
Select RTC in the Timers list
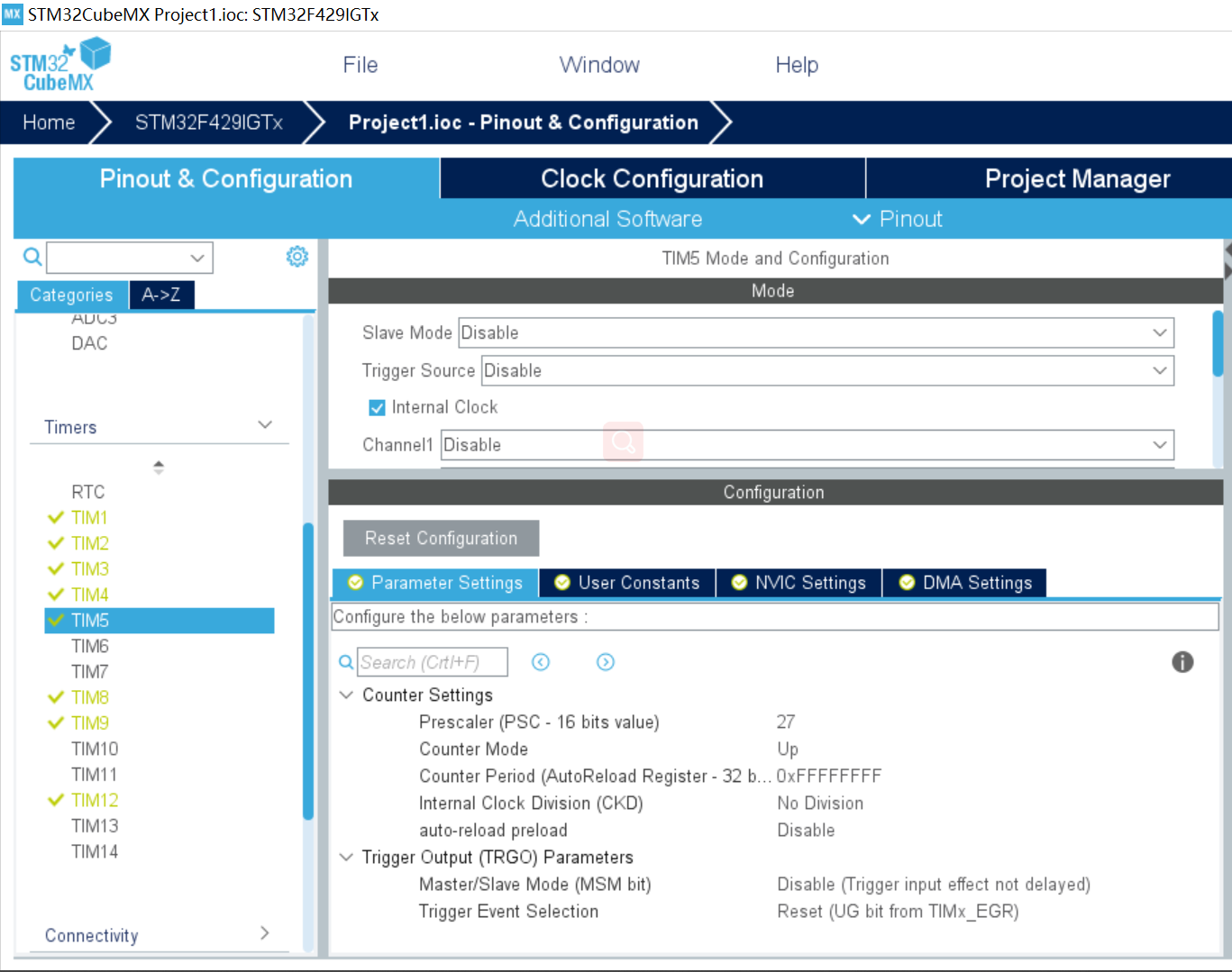tap(88, 492)
